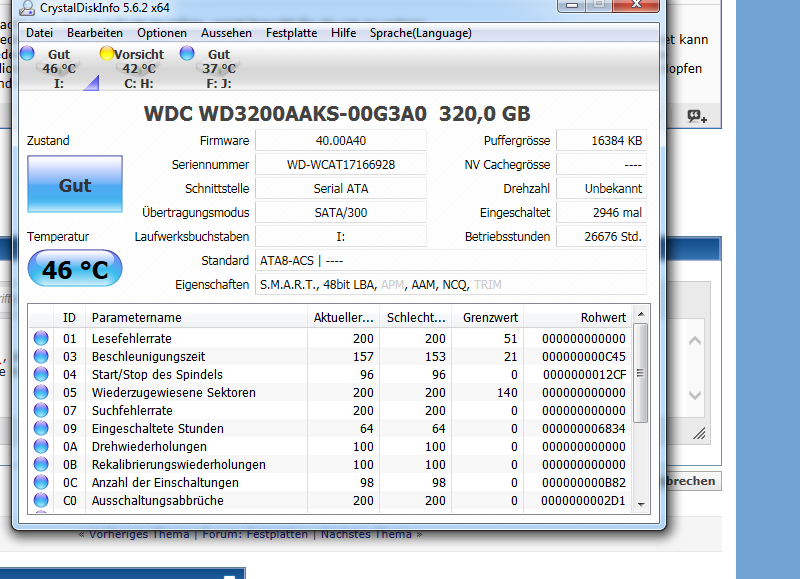Viewport: 800px width, 579px height.
Task: Click the status orb for Wiederzugewiesene Sektoren
Action: click(x=41, y=392)
